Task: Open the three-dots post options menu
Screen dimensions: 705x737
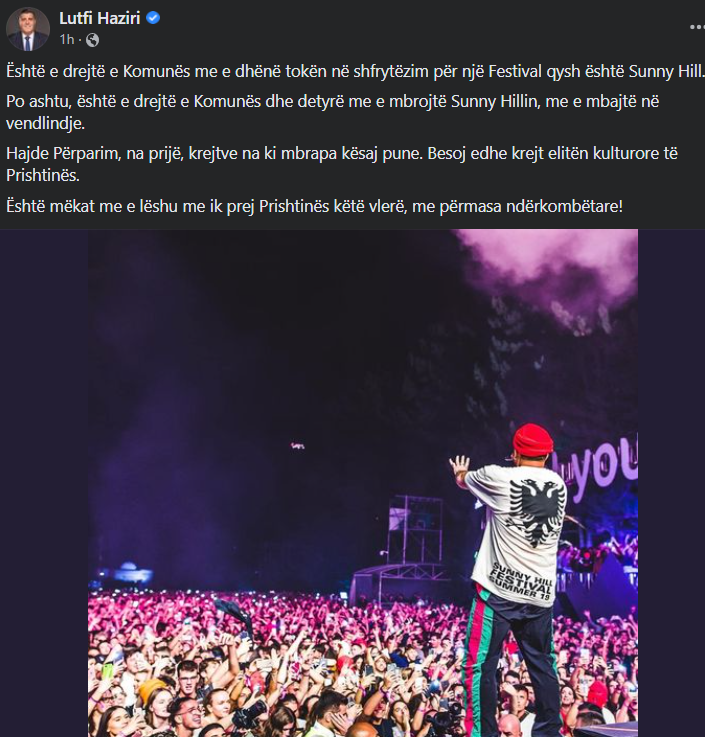Action: click(x=697, y=27)
